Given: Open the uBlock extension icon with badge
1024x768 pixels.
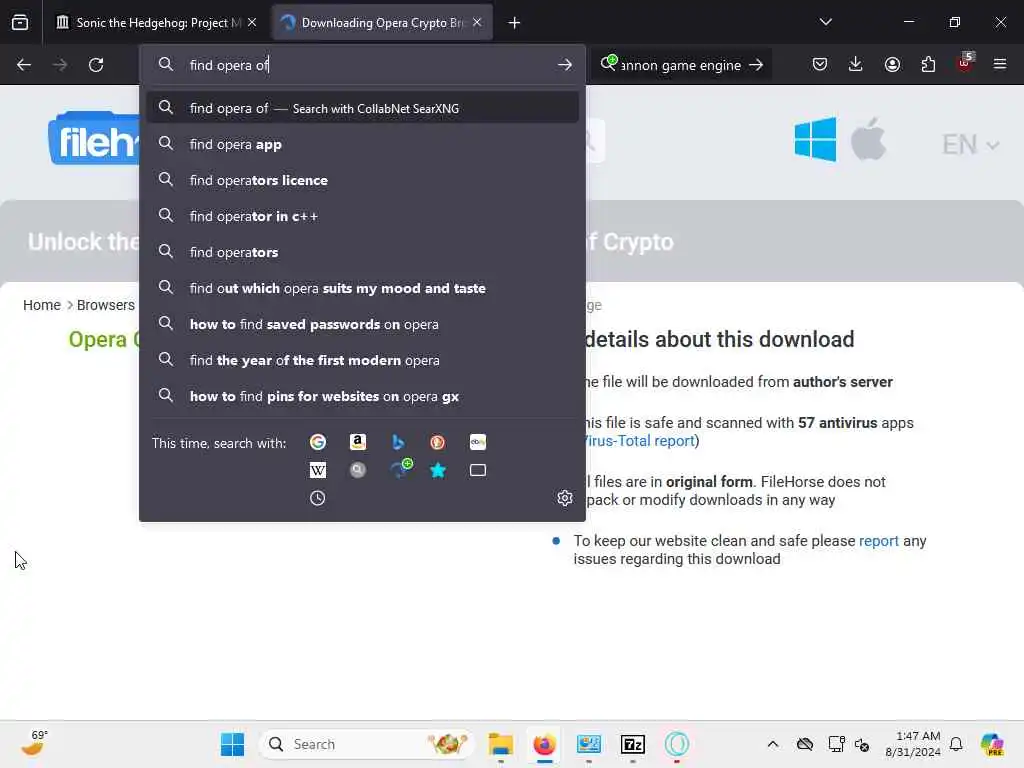Looking at the screenshot, I should pyautogui.click(x=965, y=63).
